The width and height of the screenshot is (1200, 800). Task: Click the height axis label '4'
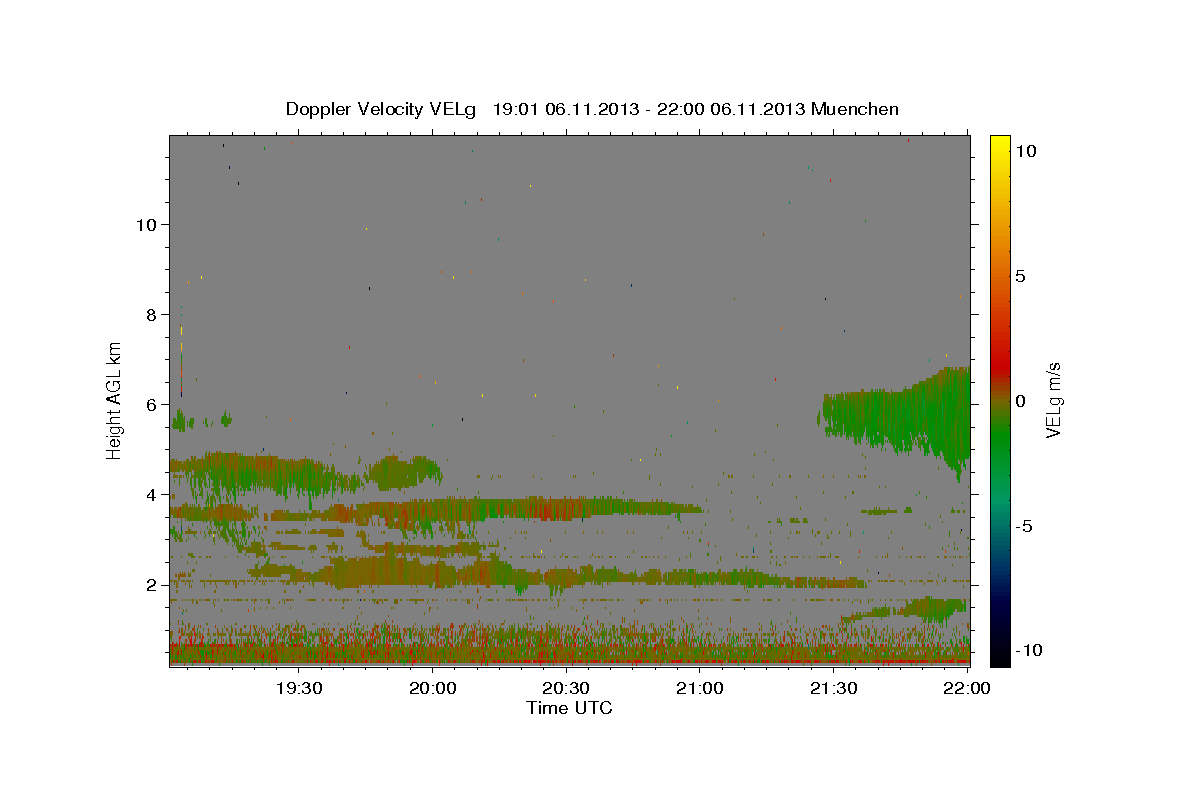[152, 495]
